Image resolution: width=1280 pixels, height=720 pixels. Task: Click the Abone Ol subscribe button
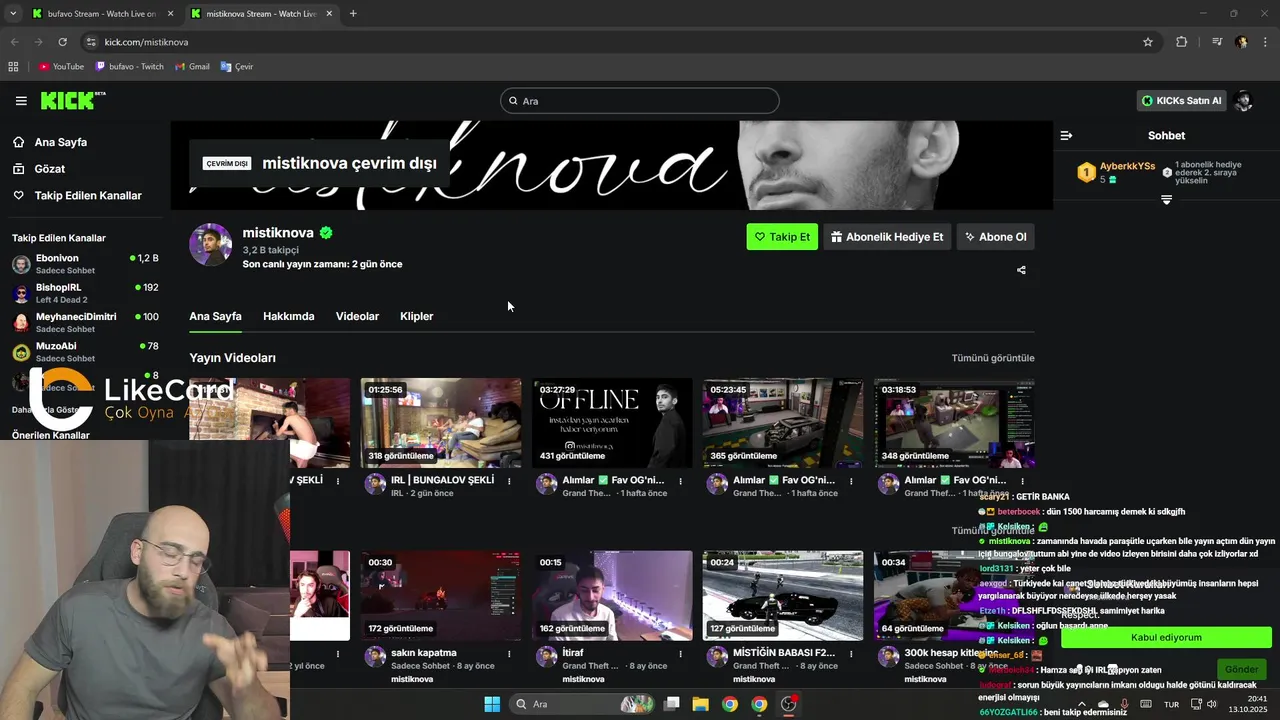(995, 237)
